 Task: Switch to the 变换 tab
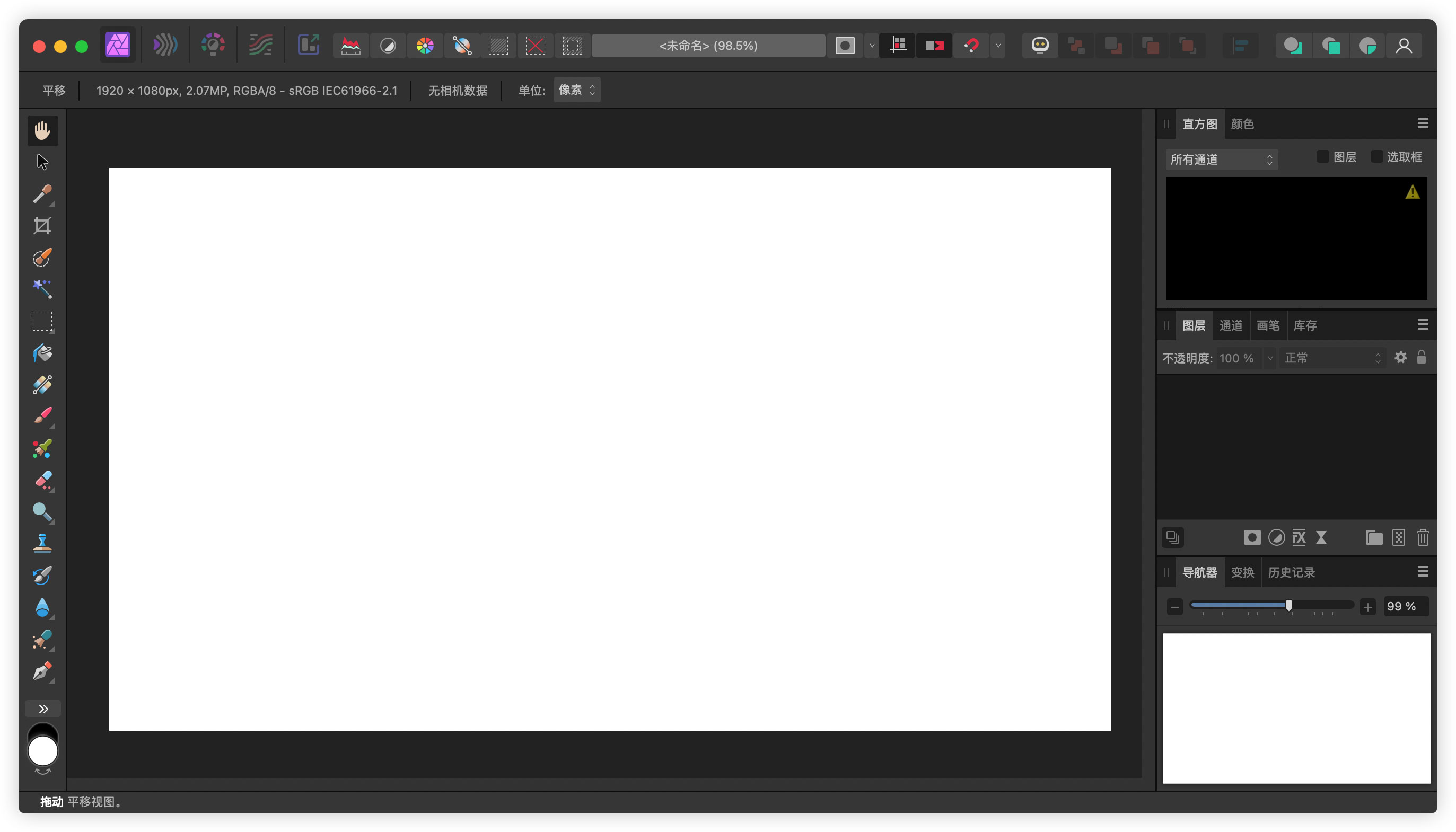point(1242,572)
